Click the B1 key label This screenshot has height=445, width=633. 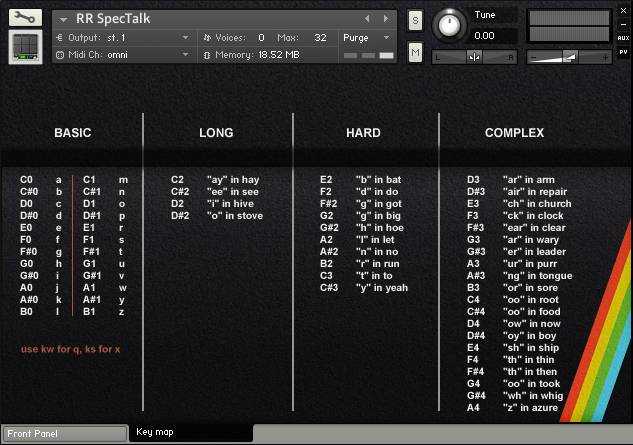[89, 312]
